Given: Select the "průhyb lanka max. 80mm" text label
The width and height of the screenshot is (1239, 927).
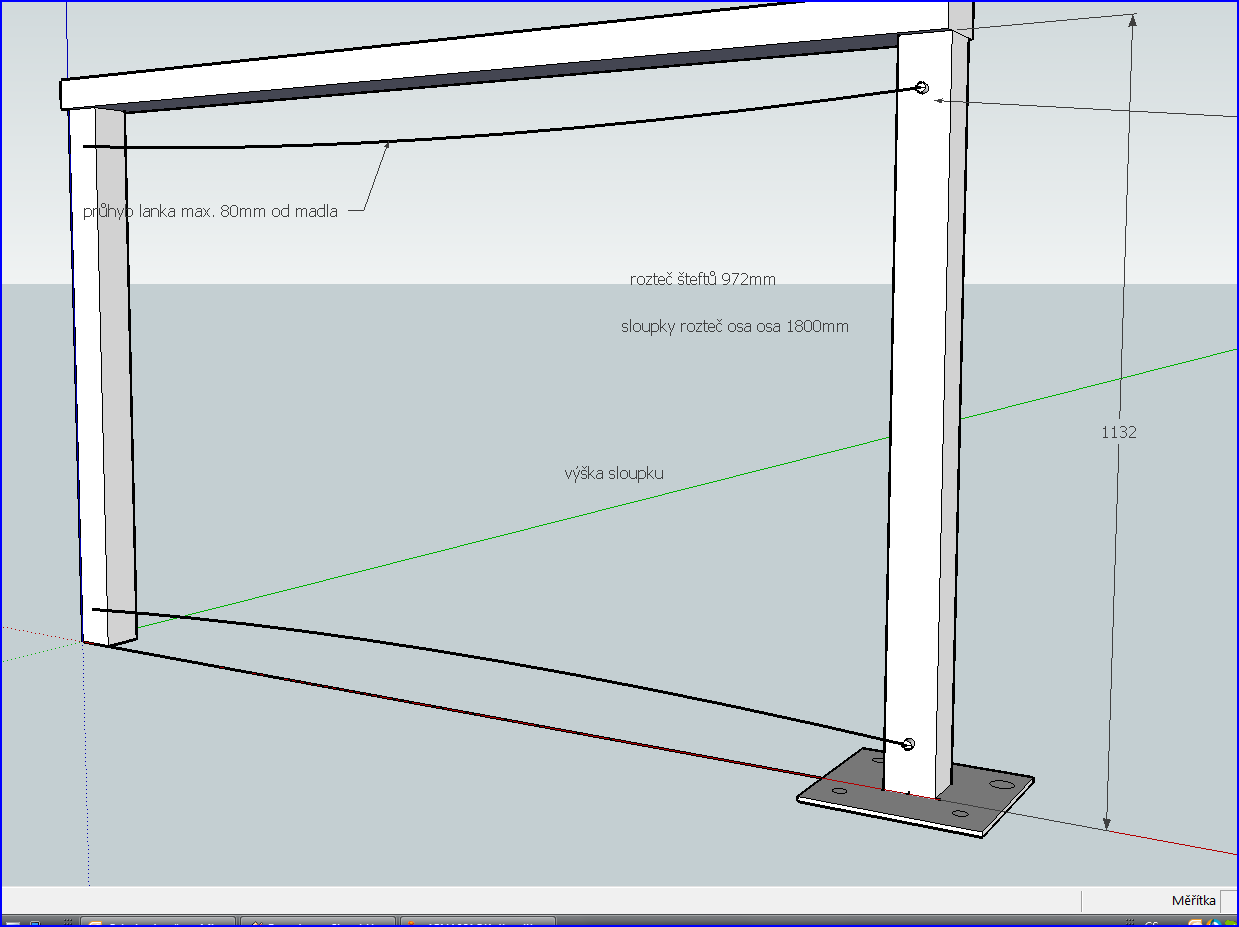Looking at the screenshot, I should (210, 211).
